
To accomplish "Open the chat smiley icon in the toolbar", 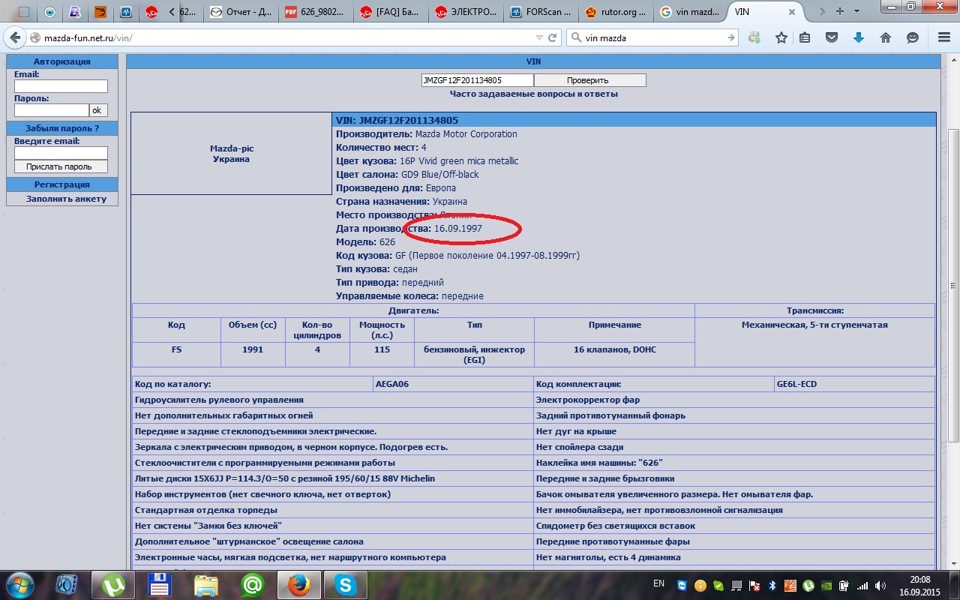I will point(912,37).
